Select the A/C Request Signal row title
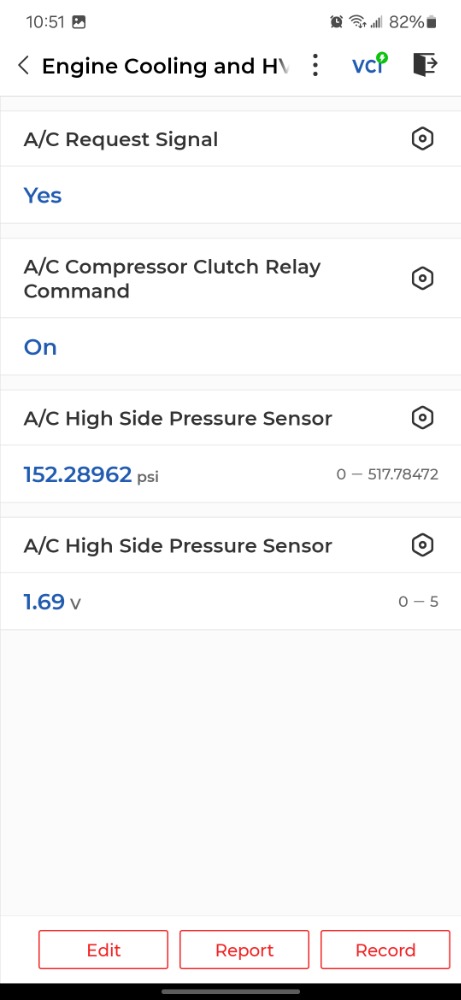461x1000 pixels. 121,139
